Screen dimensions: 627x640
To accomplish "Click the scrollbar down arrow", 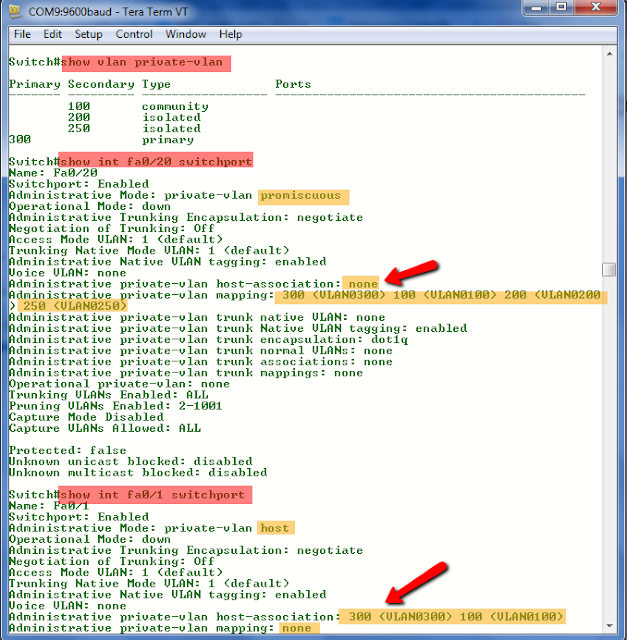I will click(x=609, y=626).
